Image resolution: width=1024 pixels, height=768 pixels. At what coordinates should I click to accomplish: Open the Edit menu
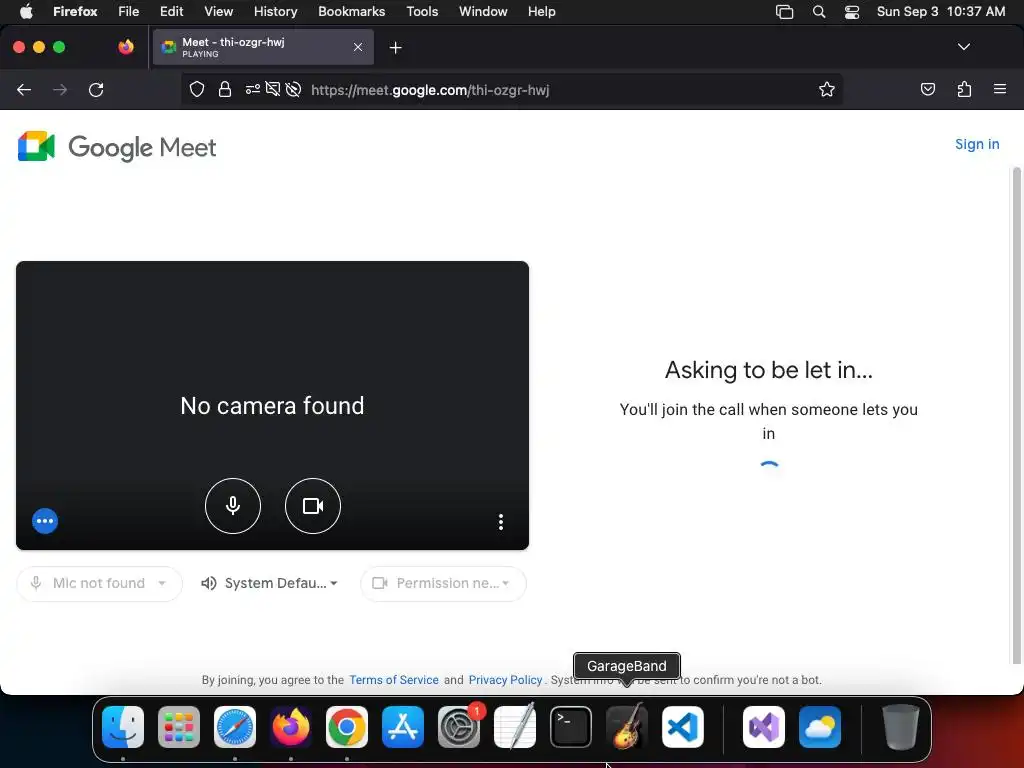click(171, 12)
